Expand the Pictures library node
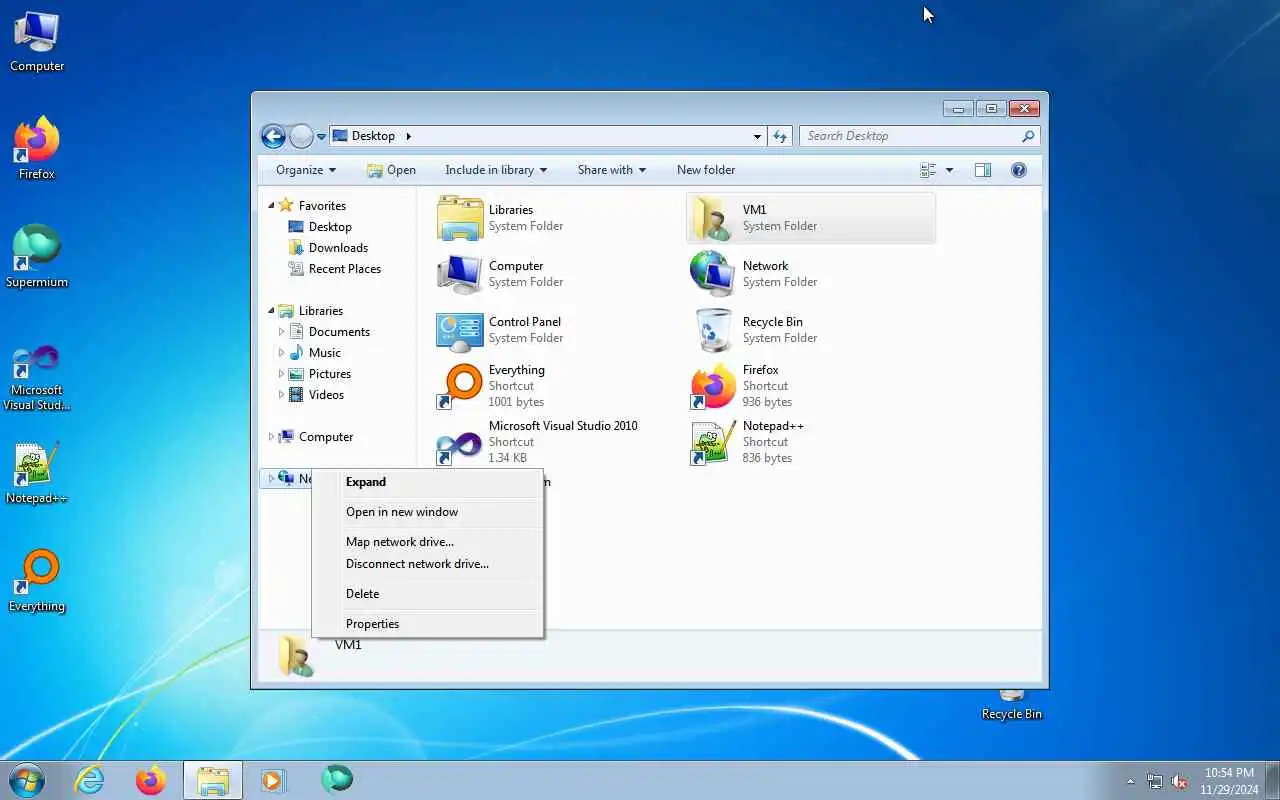Image resolution: width=1280 pixels, height=800 pixels. point(281,374)
